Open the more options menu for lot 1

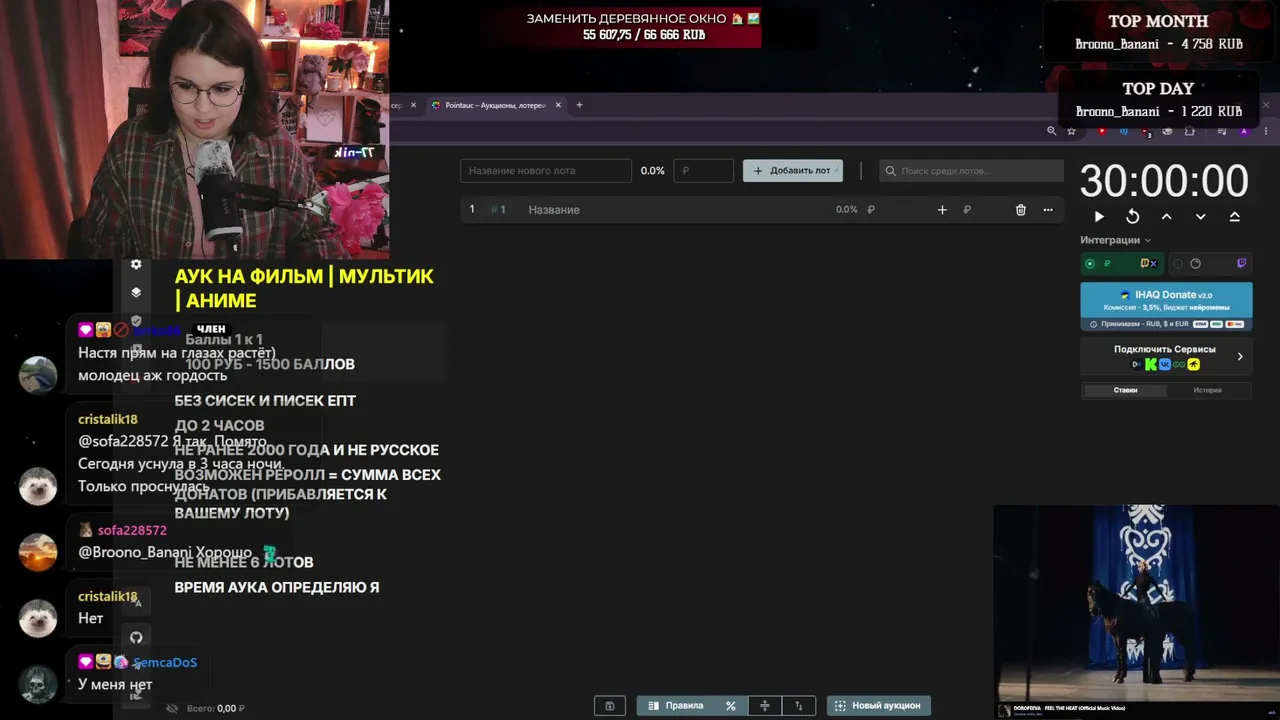pyautogui.click(x=1048, y=210)
